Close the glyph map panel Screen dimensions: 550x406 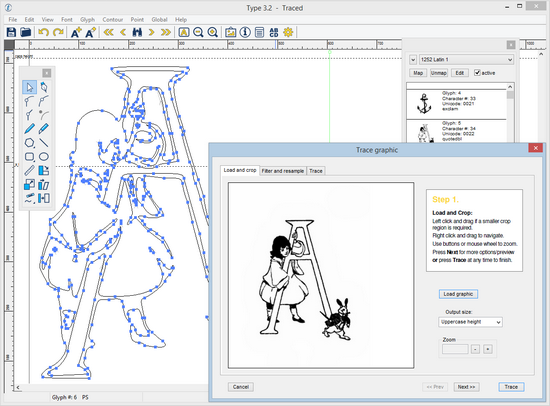511,45
